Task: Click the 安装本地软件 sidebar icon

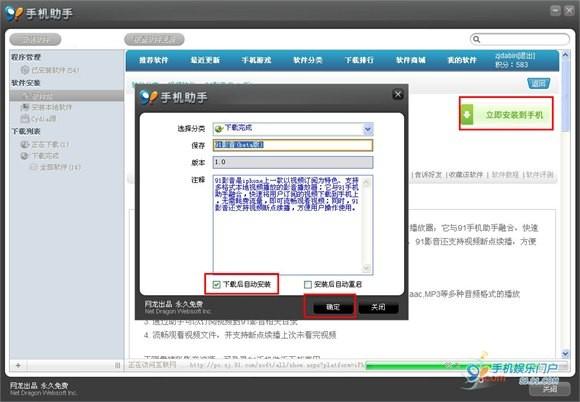Action: coord(25,107)
